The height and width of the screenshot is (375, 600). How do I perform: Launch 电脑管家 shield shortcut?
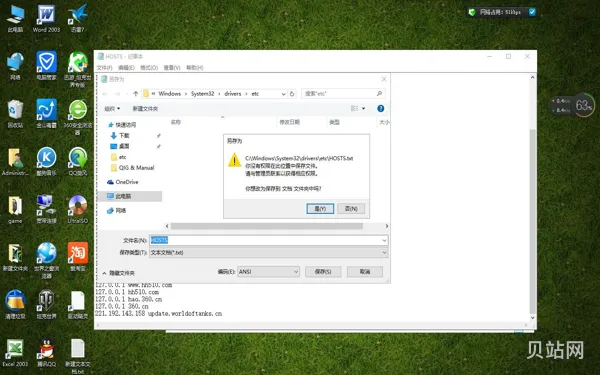pos(46,66)
